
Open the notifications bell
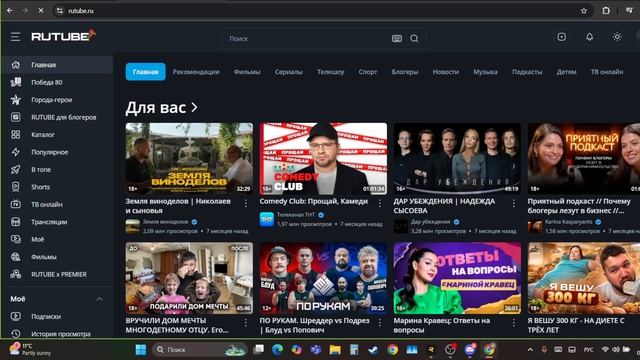[589, 37]
